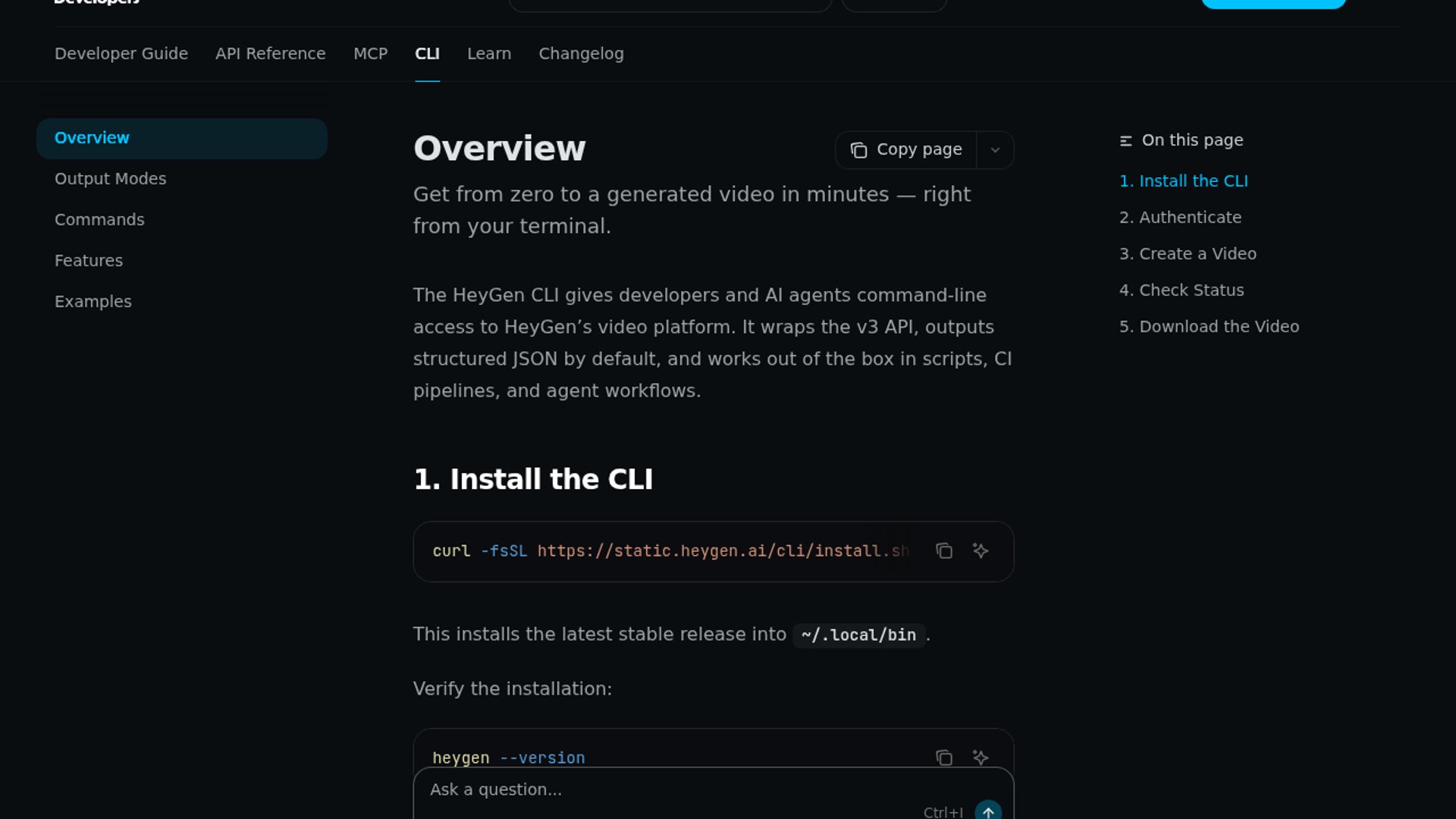This screenshot has height=819, width=1456.
Task: Select Output Modes in the sidebar
Action: click(110, 179)
